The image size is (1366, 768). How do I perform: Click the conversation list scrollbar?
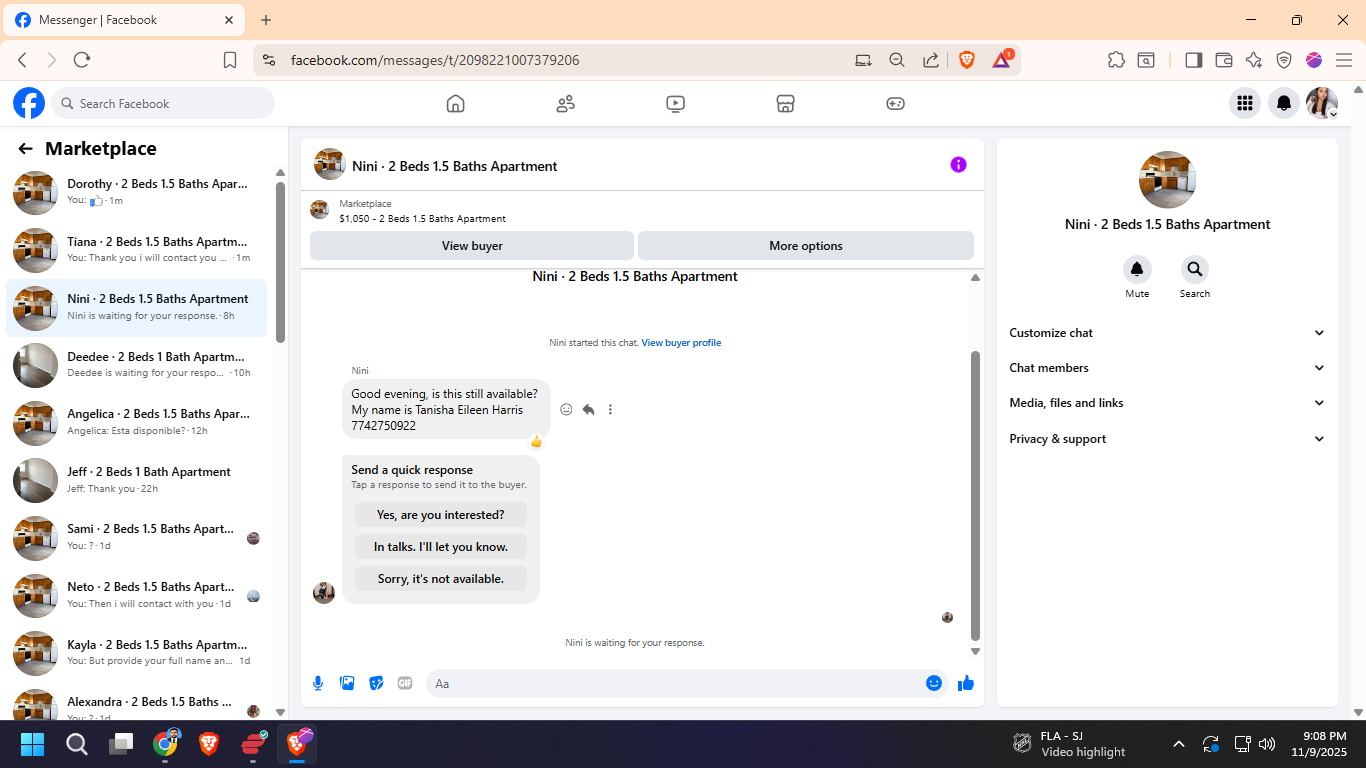[281, 262]
